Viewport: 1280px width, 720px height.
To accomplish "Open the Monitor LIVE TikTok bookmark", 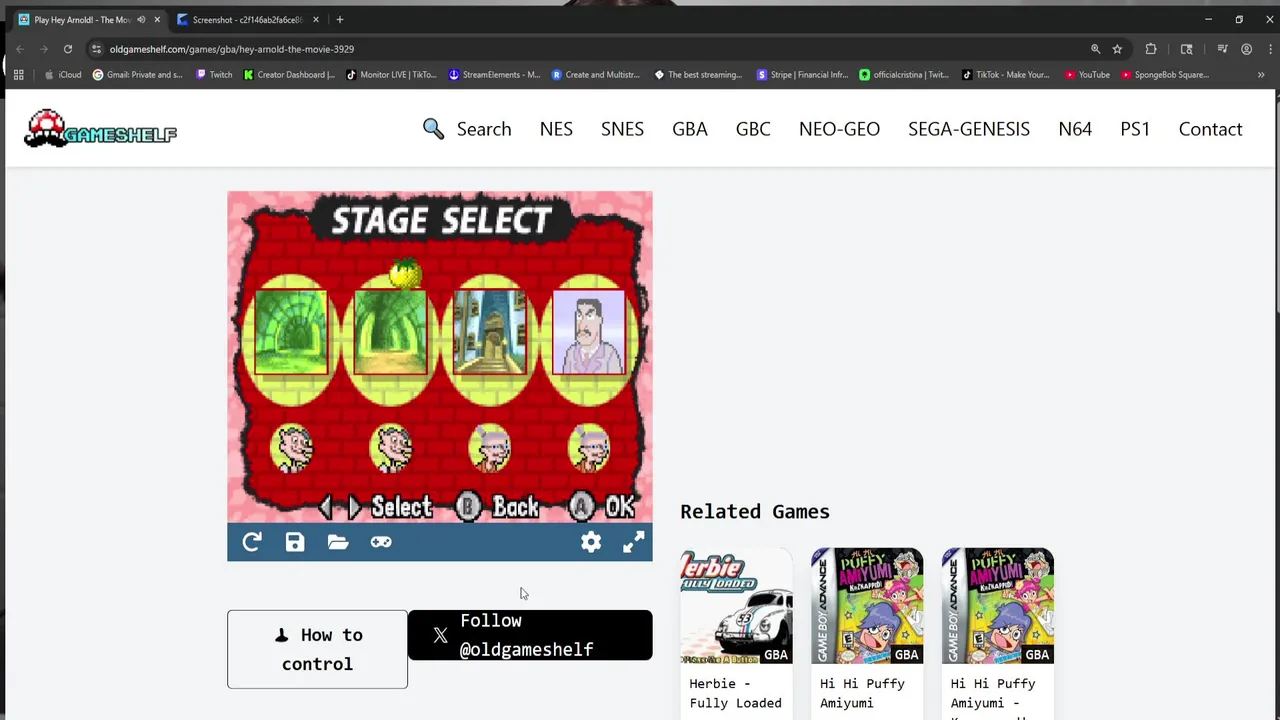I will tap(391, 75).
